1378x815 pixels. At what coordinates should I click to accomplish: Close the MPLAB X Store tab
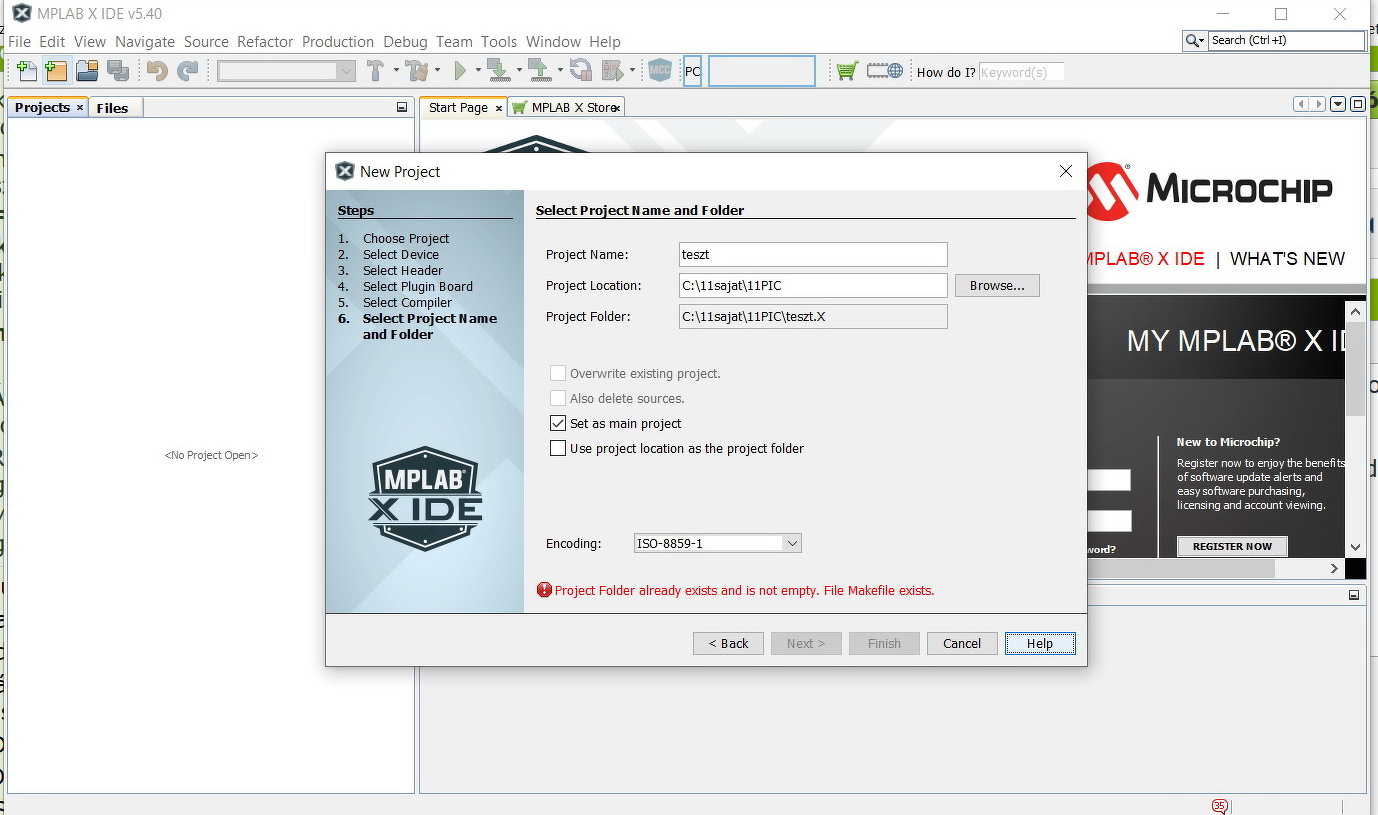(618, 108)
